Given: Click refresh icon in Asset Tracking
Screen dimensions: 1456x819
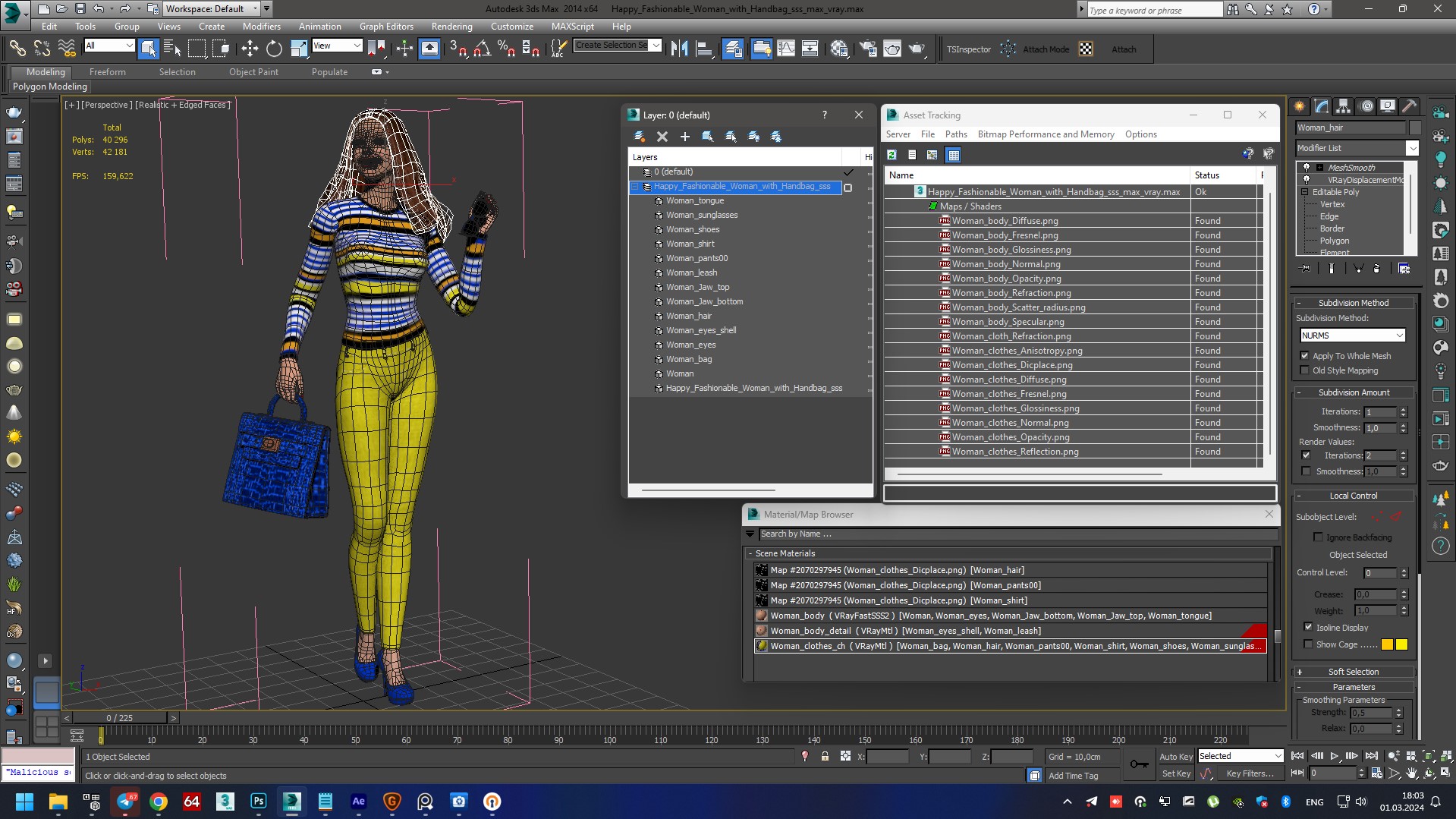Looking at the screenshot, I should tap(892, 155).
